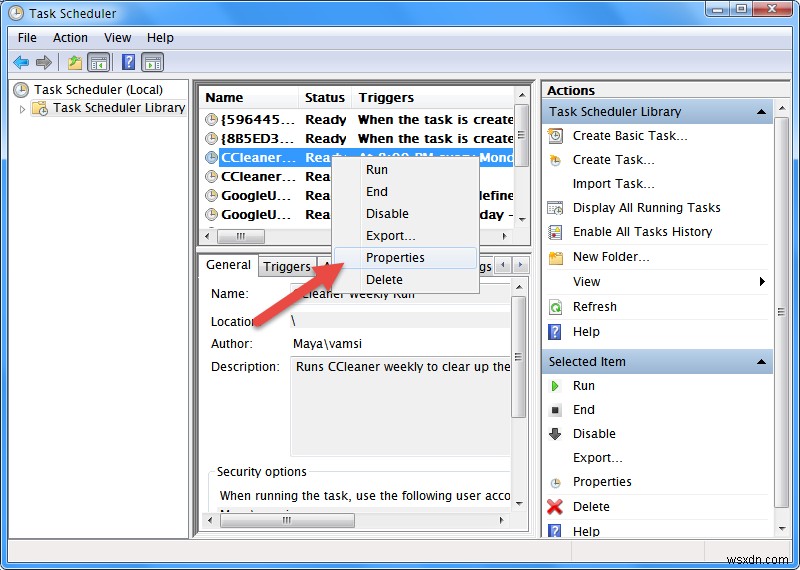Click the black End stop icon
The image size is (800, 570).
pyautogui.click(x=555, y=410)
